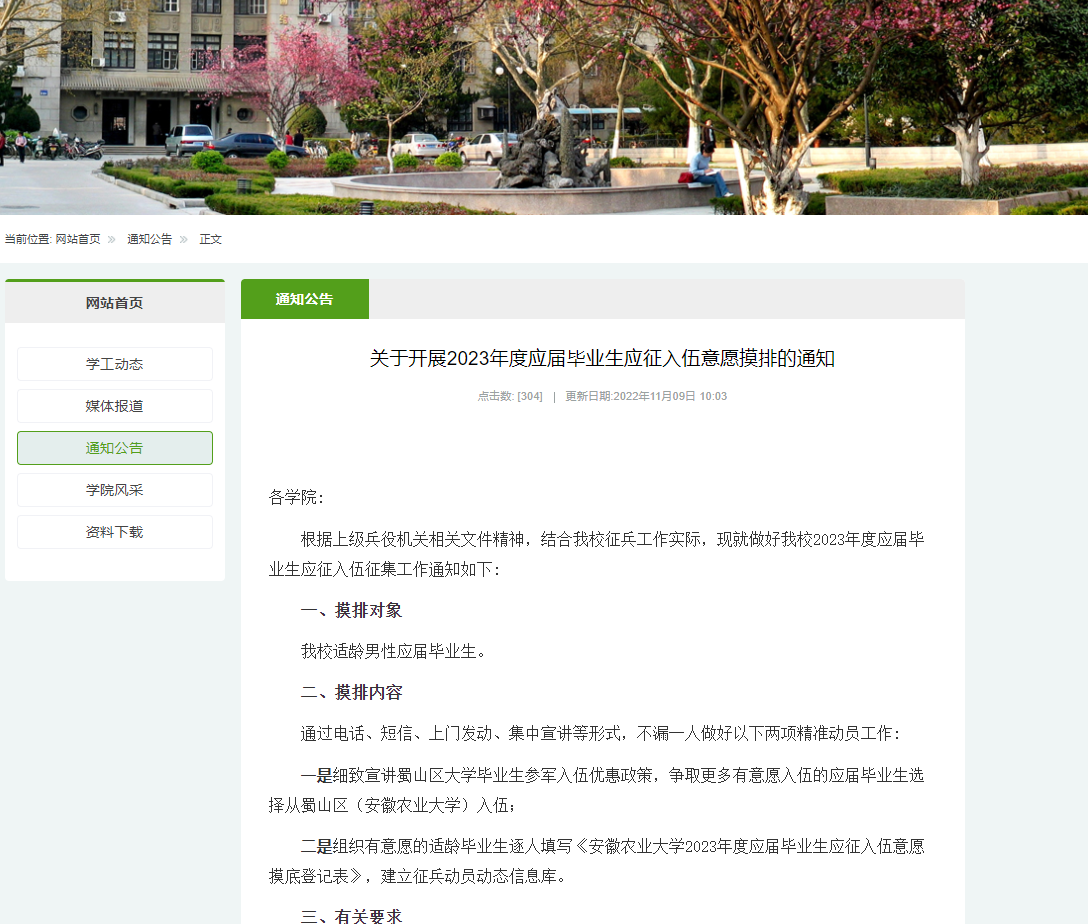Navigate to 资料下载 in the sidebar

point(114,532)
